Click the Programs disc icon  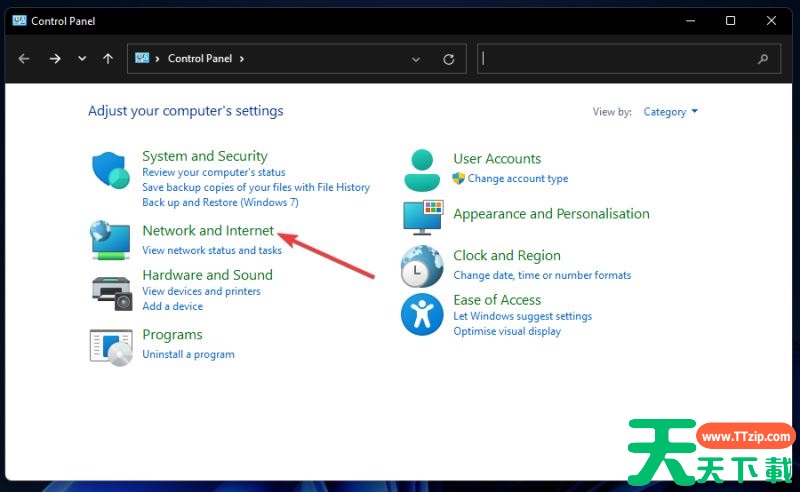click(x=110, y=346)
